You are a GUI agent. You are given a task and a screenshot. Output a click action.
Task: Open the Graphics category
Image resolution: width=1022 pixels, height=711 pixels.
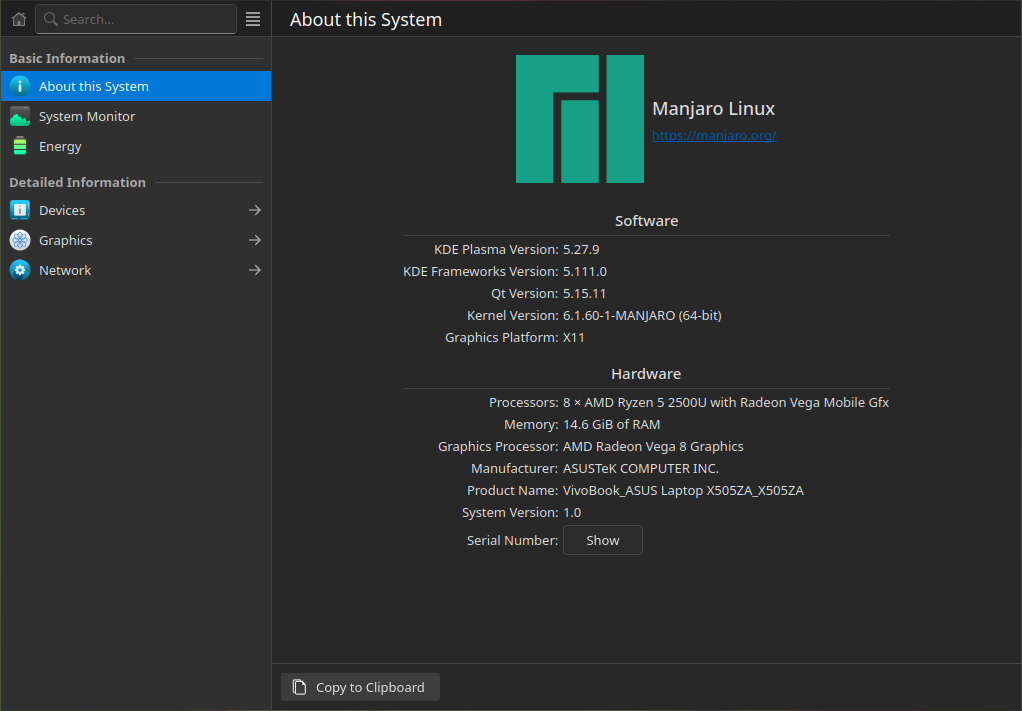pyautogui.click(x=136, y=240)
